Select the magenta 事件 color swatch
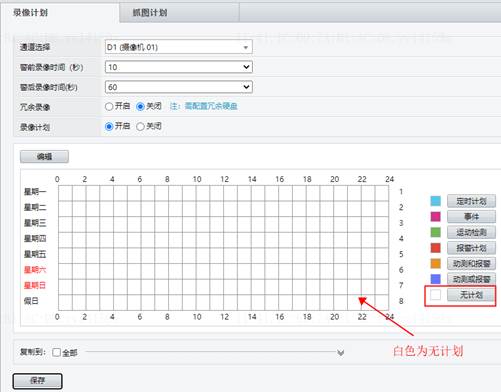The height and width of the screenshot is (392, 501). pyautogui.click(x=435, y=217)
